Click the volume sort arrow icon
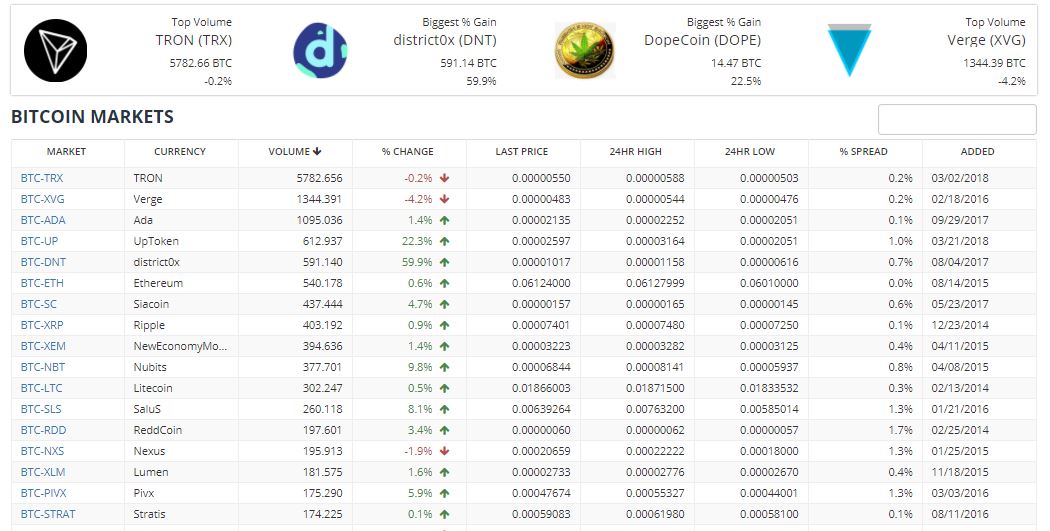This screenshot has width=1050, height=531. [x=317, y=151]
